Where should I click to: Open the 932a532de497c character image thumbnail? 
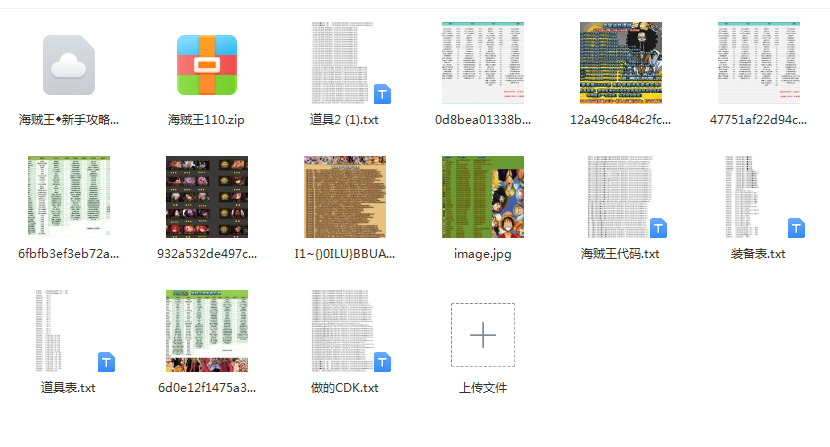click(x=207, y=196)
